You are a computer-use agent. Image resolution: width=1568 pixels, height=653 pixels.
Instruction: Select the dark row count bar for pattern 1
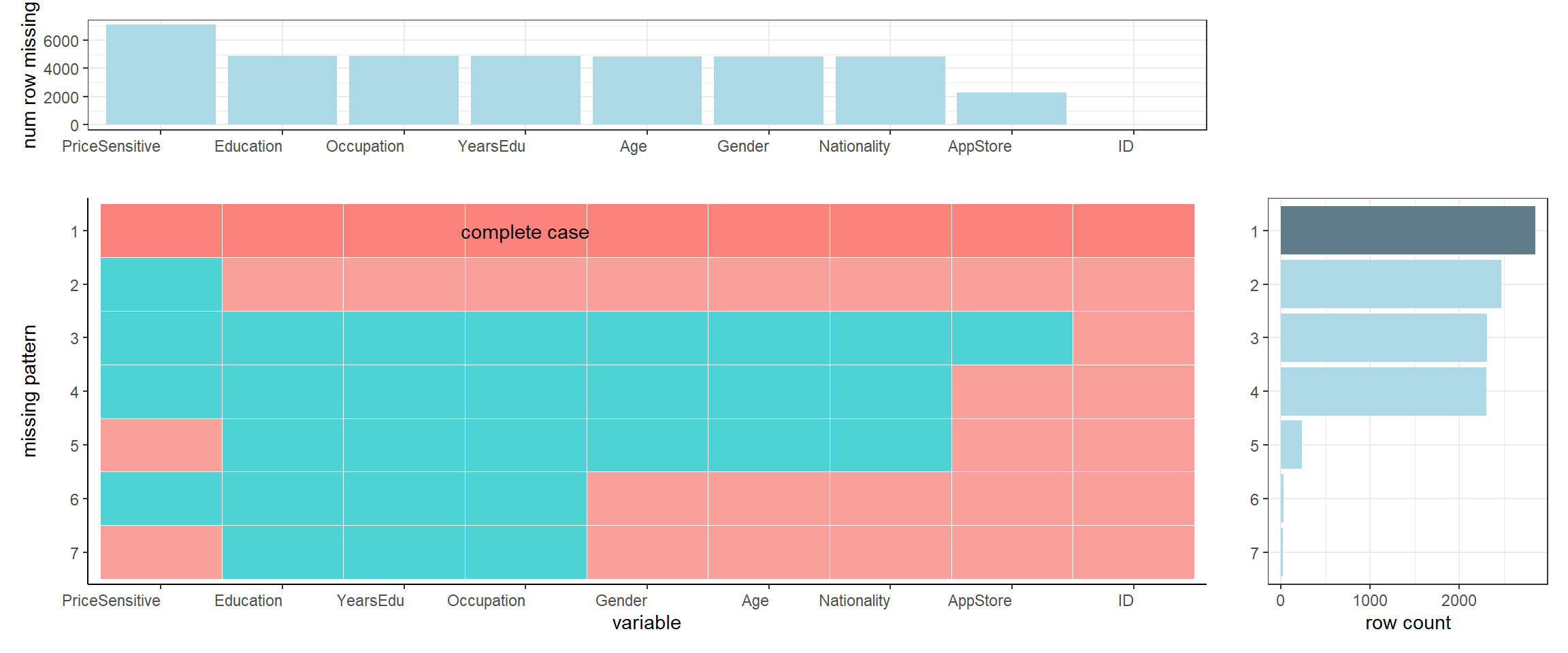point(1407,231)
